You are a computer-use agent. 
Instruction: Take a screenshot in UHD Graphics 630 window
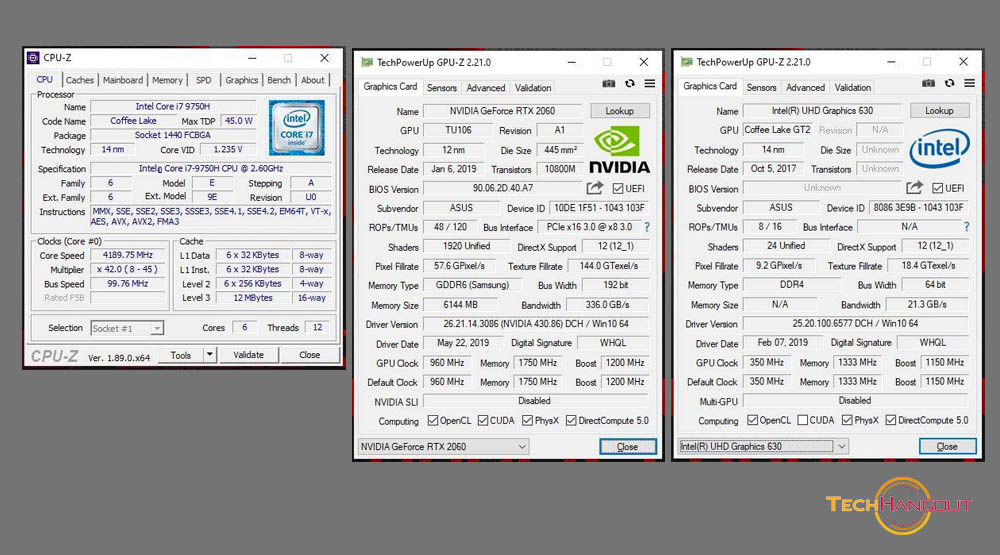(x=929, y=83)
